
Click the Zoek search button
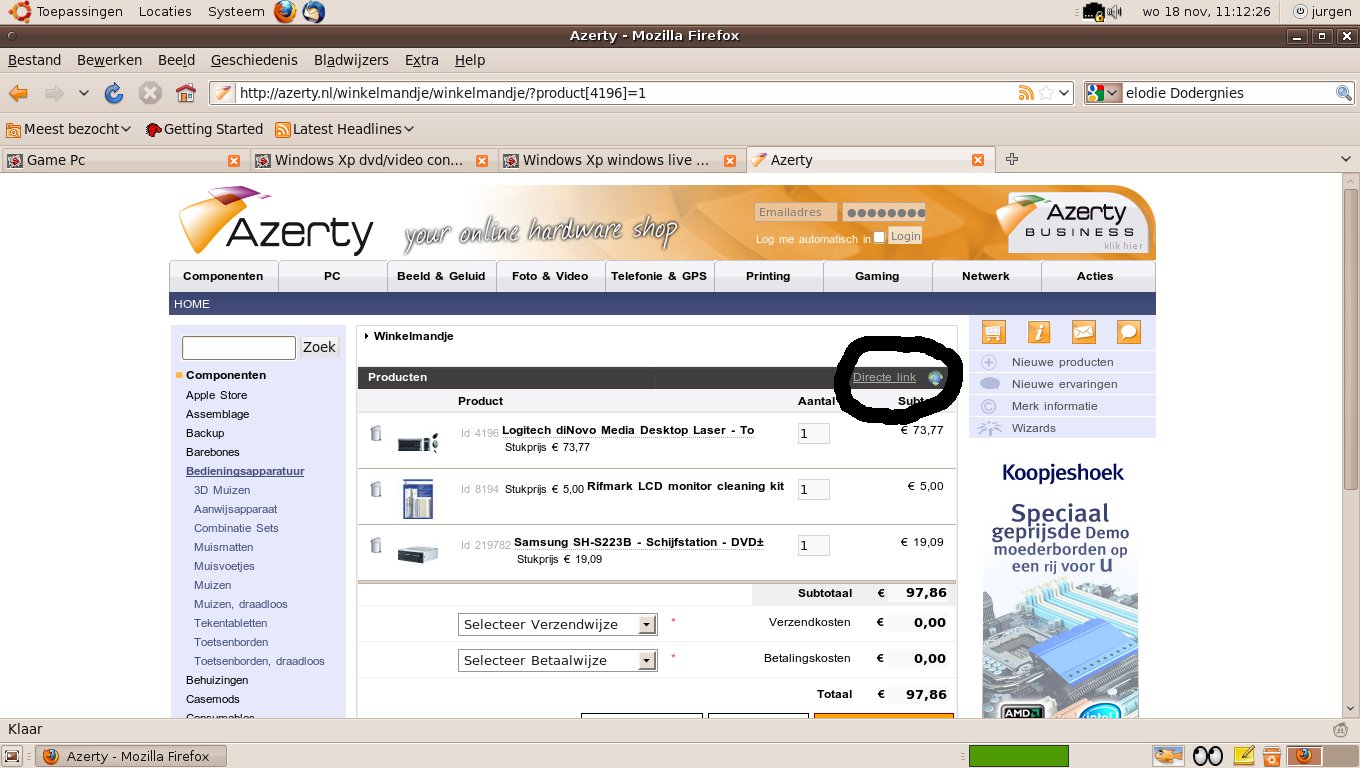coord(319,347)
